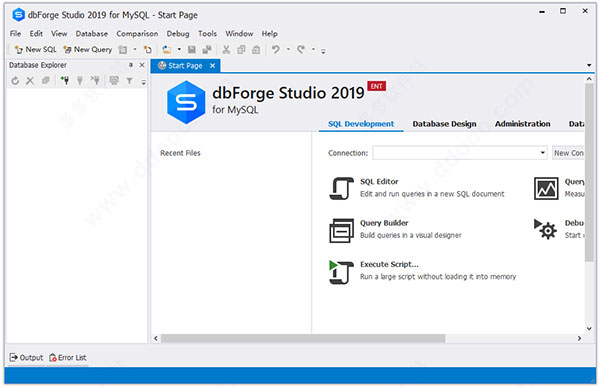The height and width of the screenshot is (387, 600).
Task: Open the View menu
Action: pyautogui.click(x=59, y=34)
